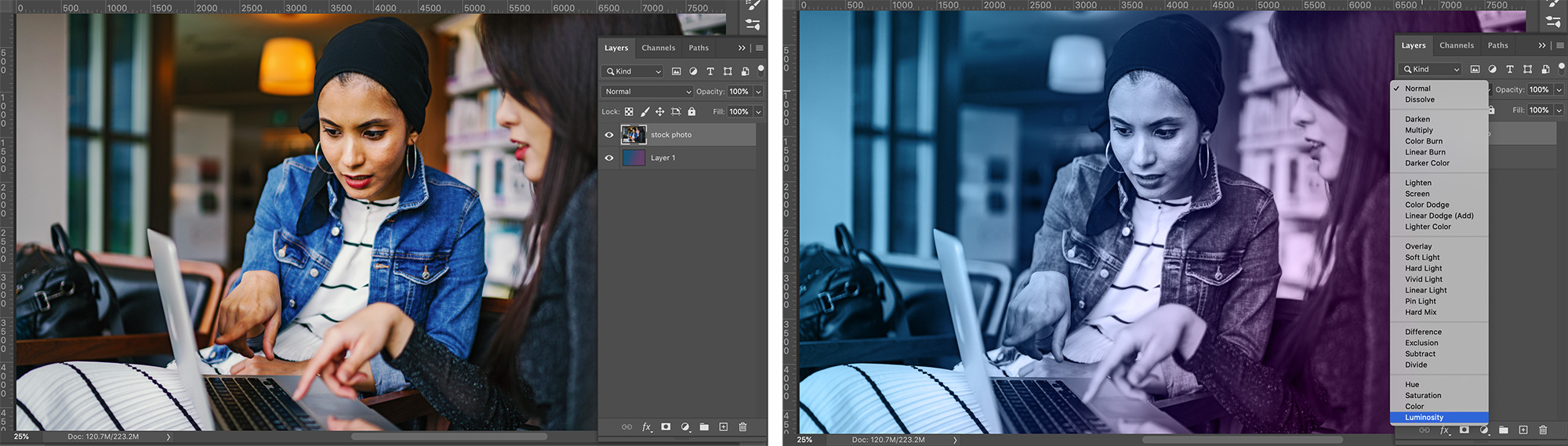The width and height of the screenshot is (1568, 446).
Task: Click the Fill 100% field in left screenshot
Action: [739, 112]
